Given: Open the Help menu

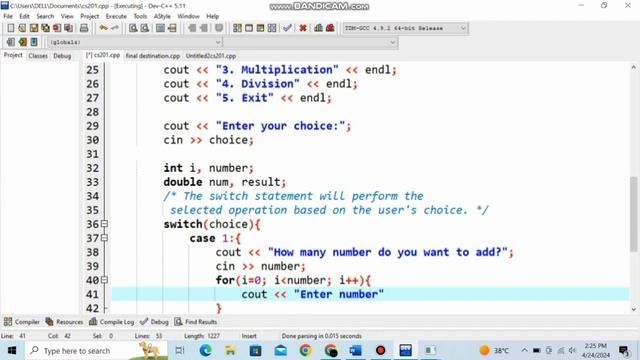Looking at the screenshot, I should coord(212,16).
